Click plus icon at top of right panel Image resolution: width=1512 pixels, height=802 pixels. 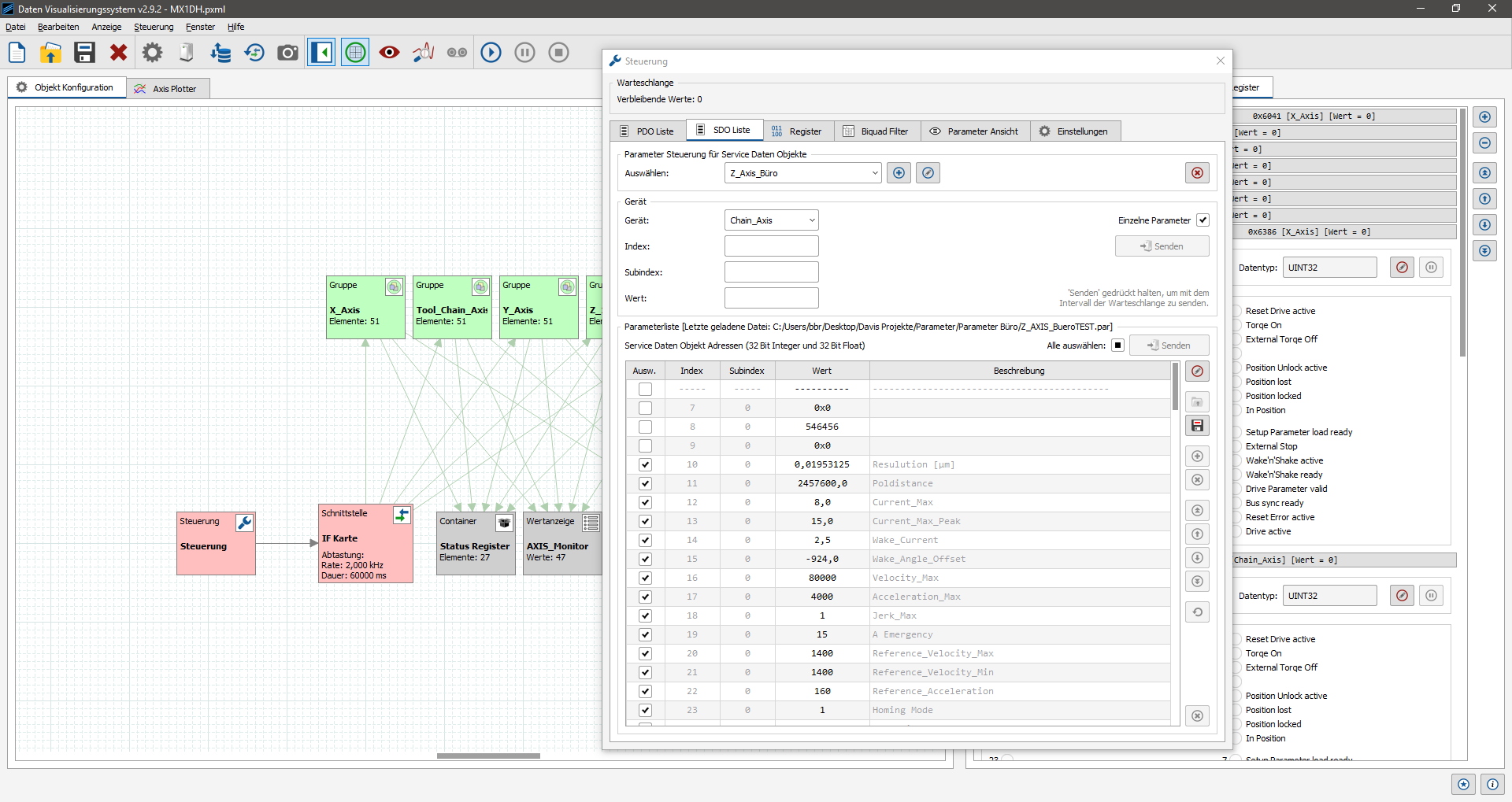1484,117
